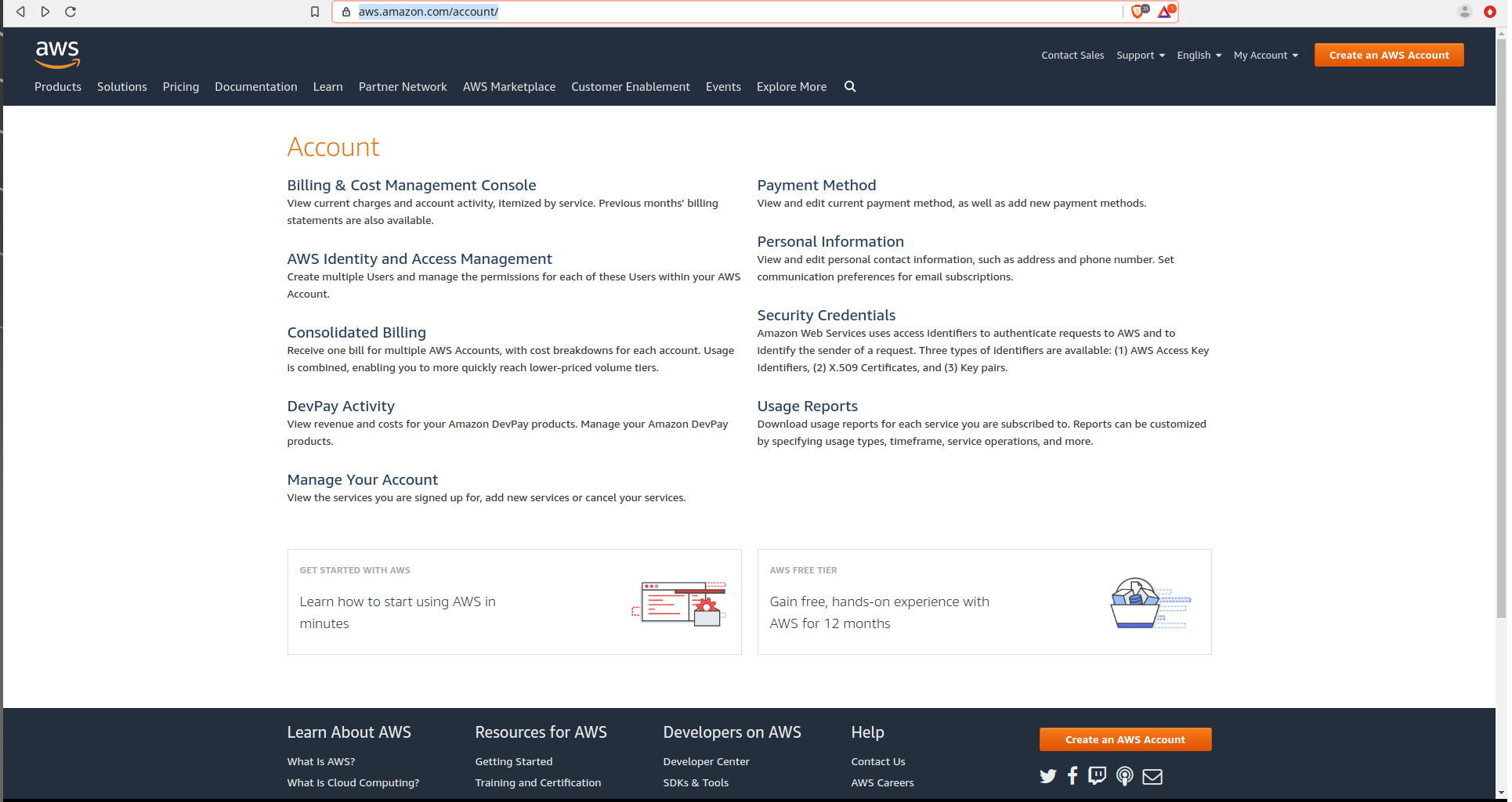Viewport: 1512px width, 802px height.
Task: Open AWS Facebook icon in footer
Action: [x=1073, y=776]
